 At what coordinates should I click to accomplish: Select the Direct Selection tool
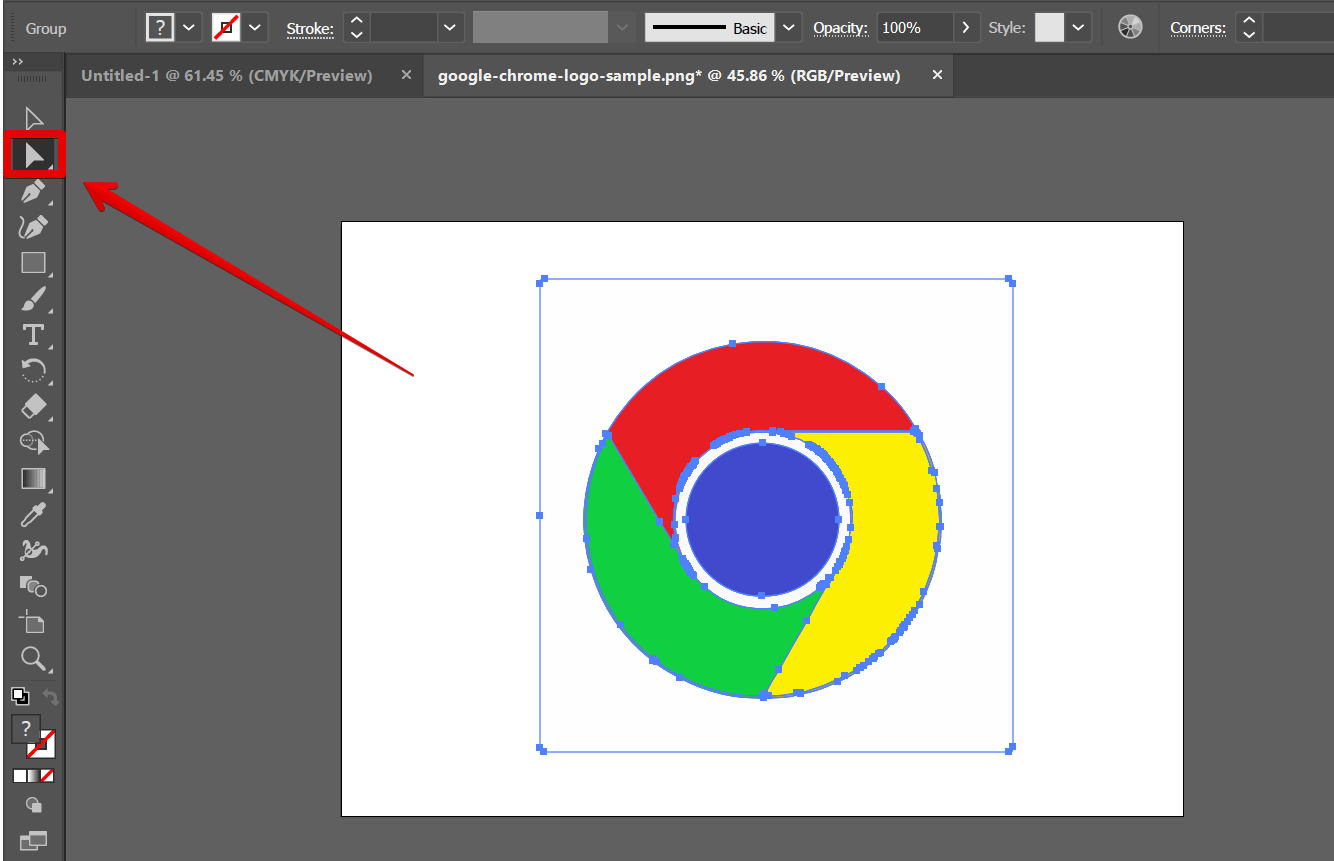(x=34, y=155)
